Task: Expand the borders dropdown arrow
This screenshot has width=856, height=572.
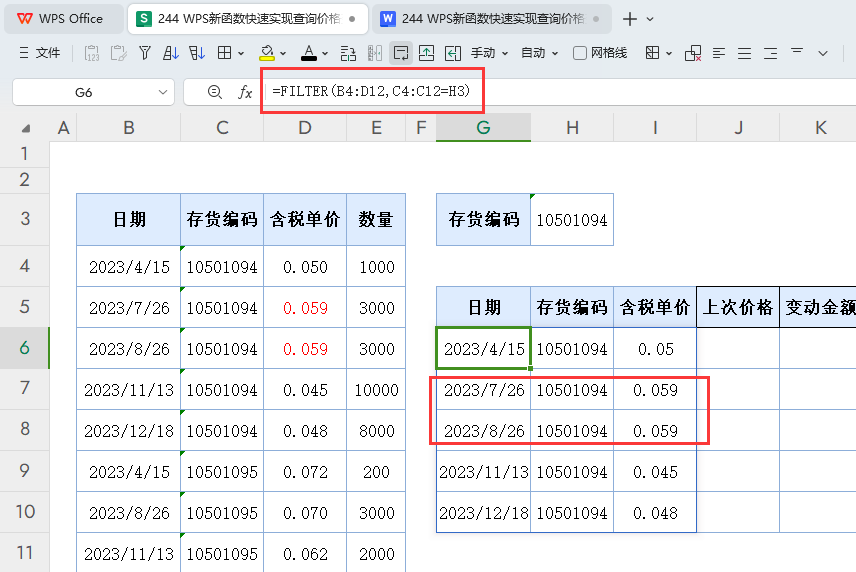Action: tap(241, 53)
